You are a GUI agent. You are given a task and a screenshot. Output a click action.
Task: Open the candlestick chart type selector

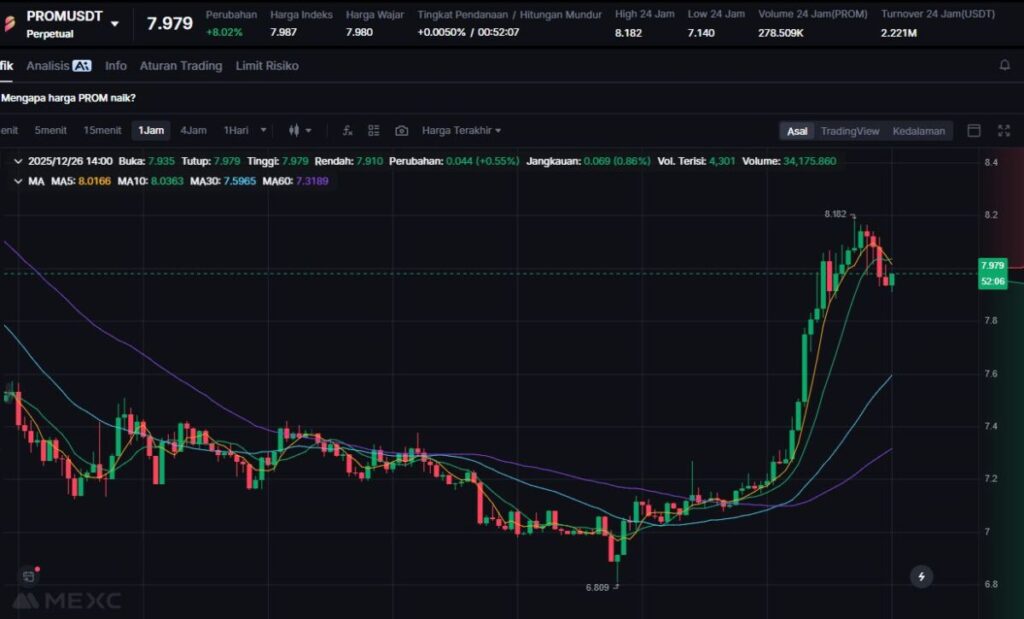coord(300,131)
